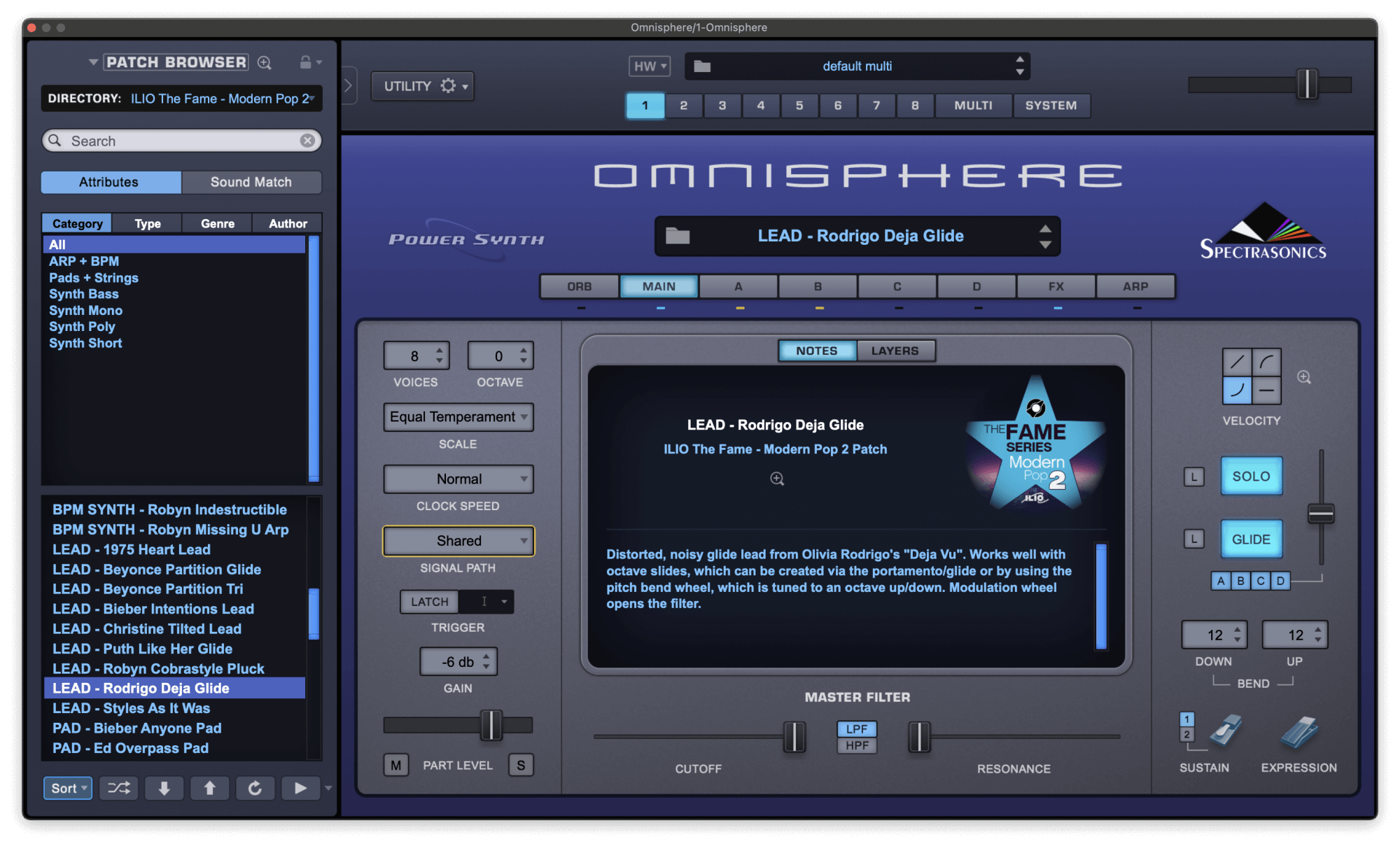Select the convex velocity curve

(x=1266, y=362)
